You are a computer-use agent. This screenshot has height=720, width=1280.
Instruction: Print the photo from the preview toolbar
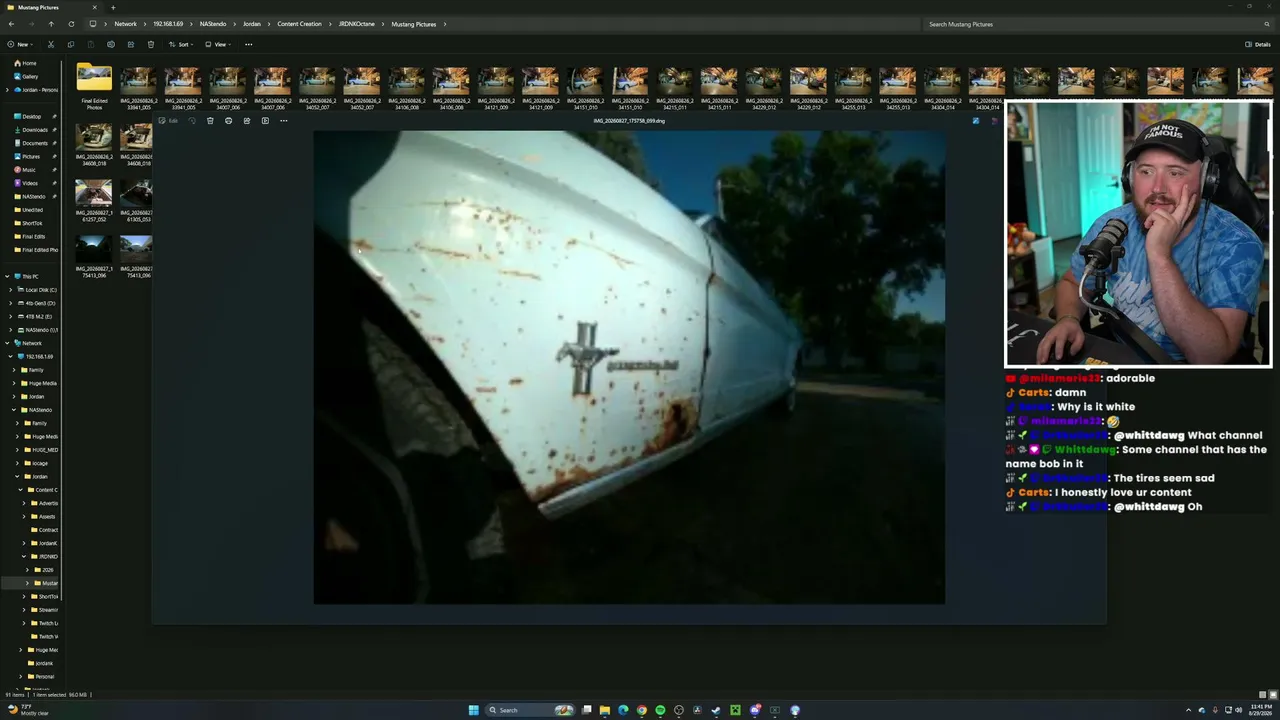228,121
